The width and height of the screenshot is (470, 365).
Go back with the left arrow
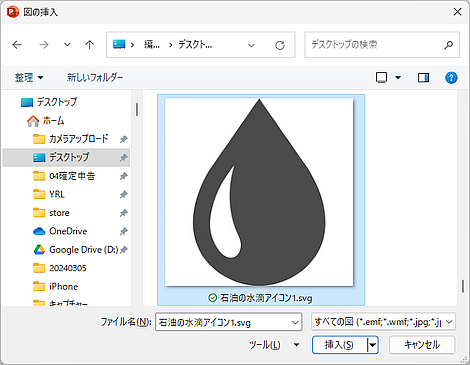[x=17, y=45]
